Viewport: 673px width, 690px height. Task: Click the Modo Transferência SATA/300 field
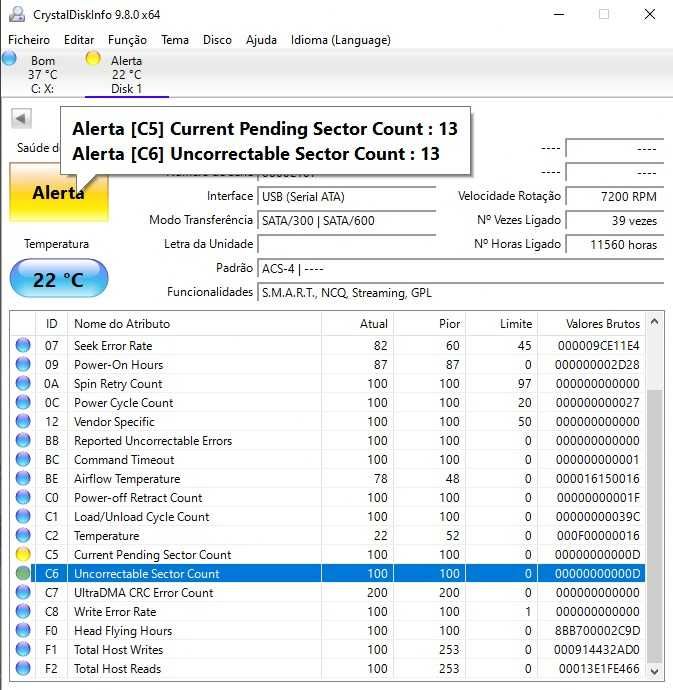point(347,220)
